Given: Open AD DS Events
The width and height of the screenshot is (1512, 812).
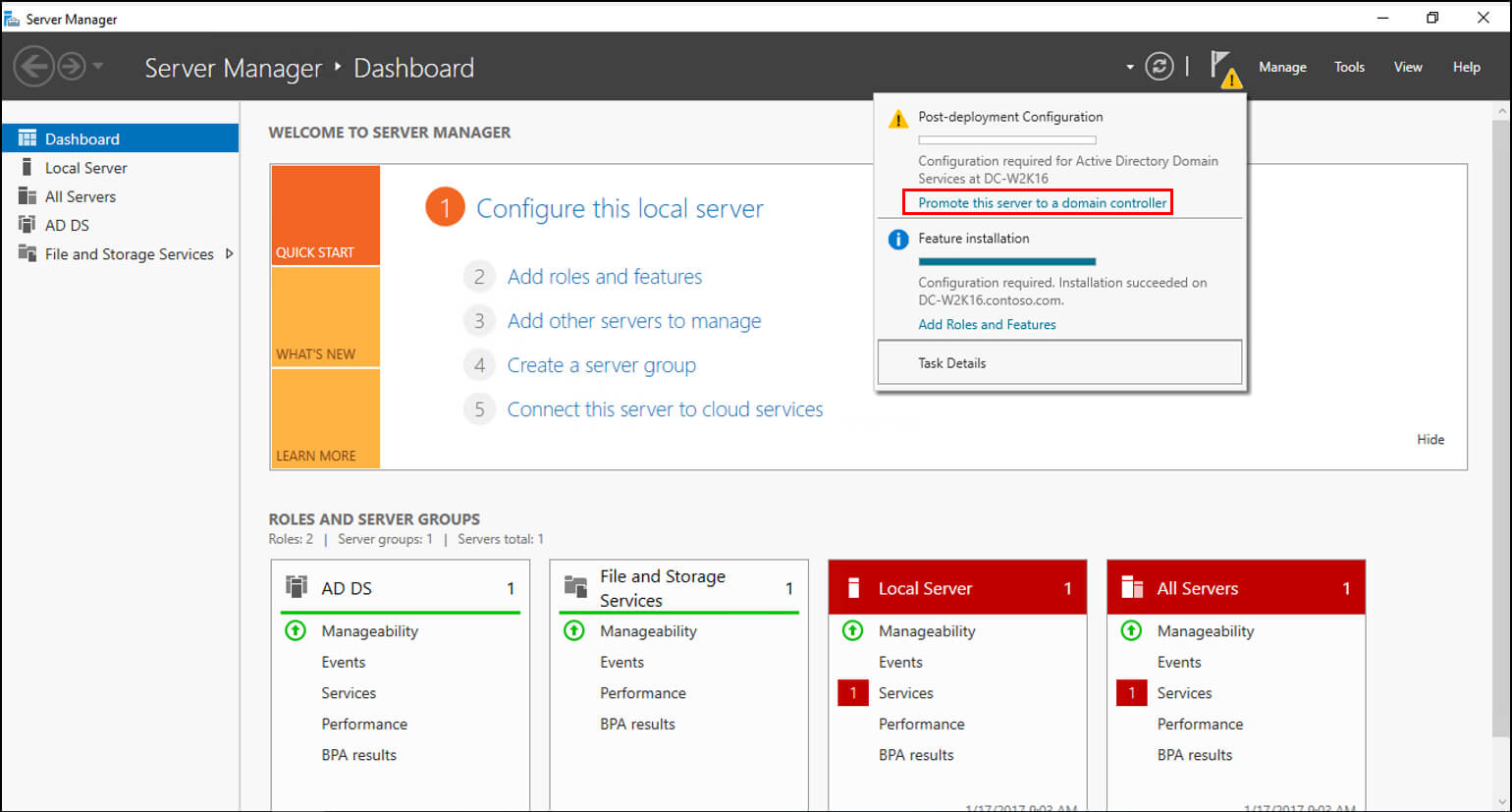Looking at the screenshot, I should tap(343, 662).
